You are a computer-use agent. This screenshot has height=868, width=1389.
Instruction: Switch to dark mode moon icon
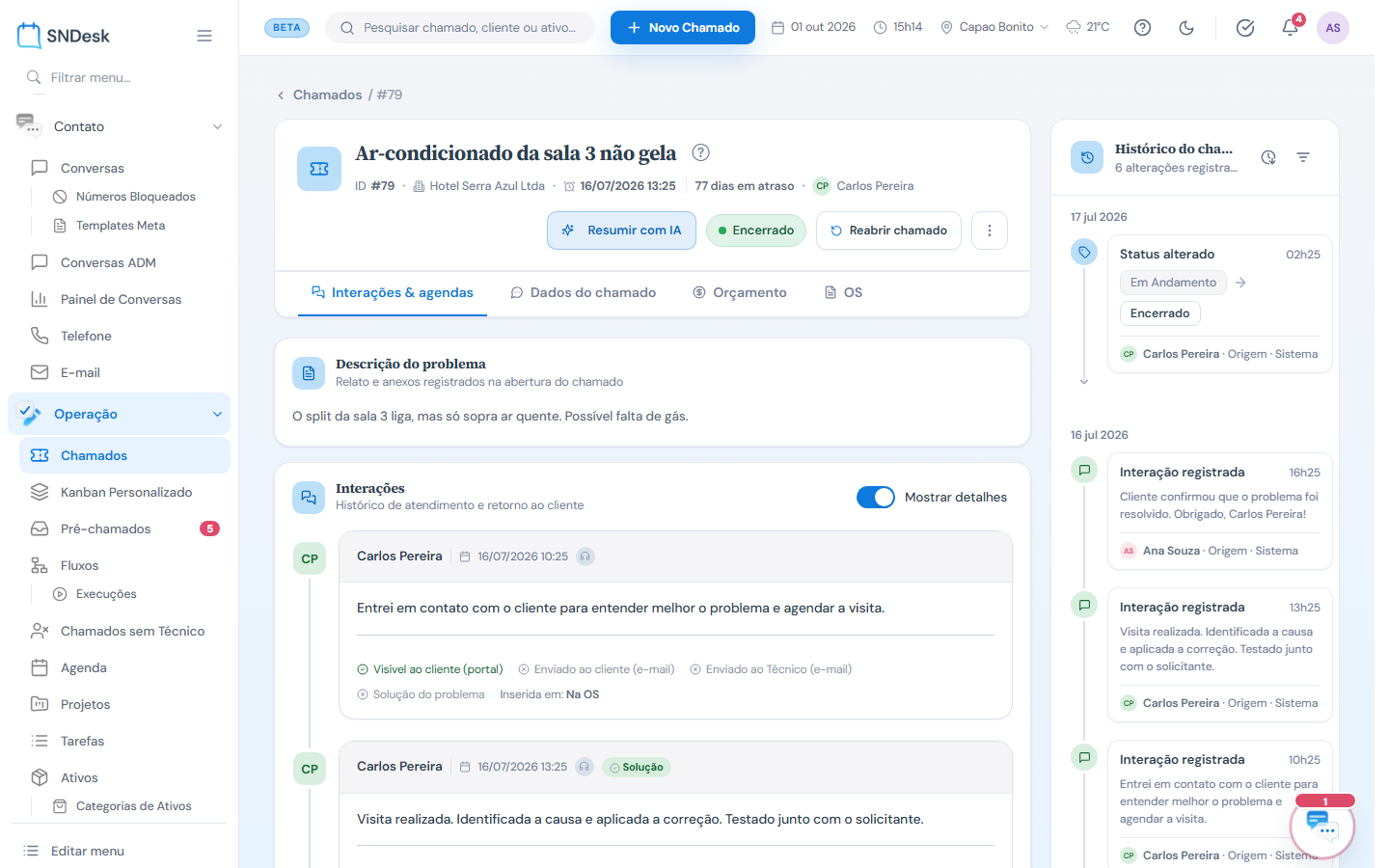1186,28
